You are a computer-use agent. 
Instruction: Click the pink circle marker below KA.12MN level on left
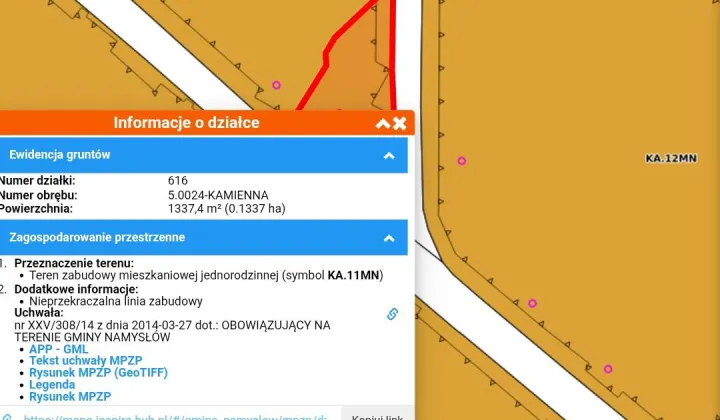click(x=461, y=161)
